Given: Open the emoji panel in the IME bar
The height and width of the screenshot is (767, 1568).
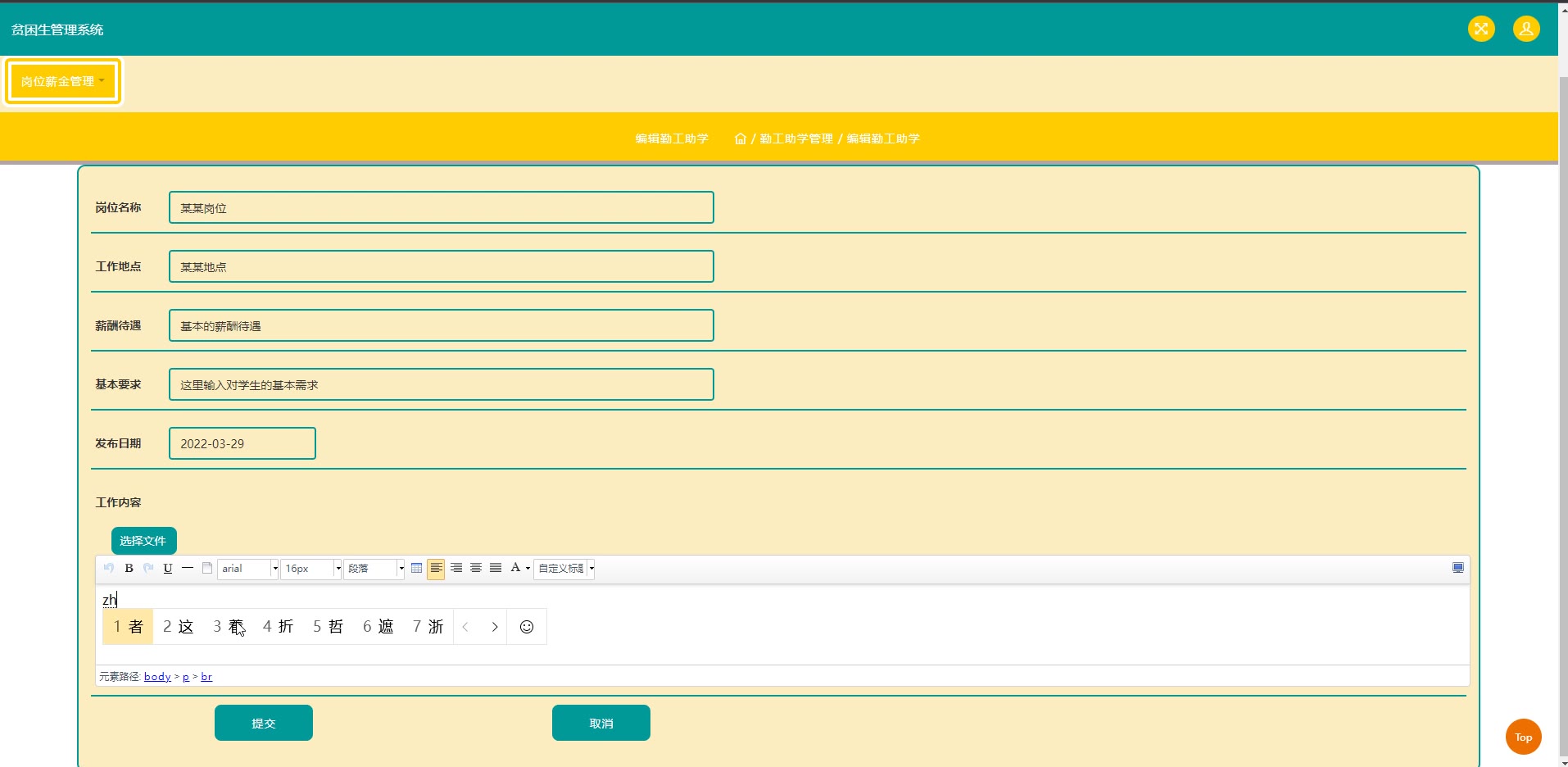Looking at the screenshot, I should click(527, 627).
